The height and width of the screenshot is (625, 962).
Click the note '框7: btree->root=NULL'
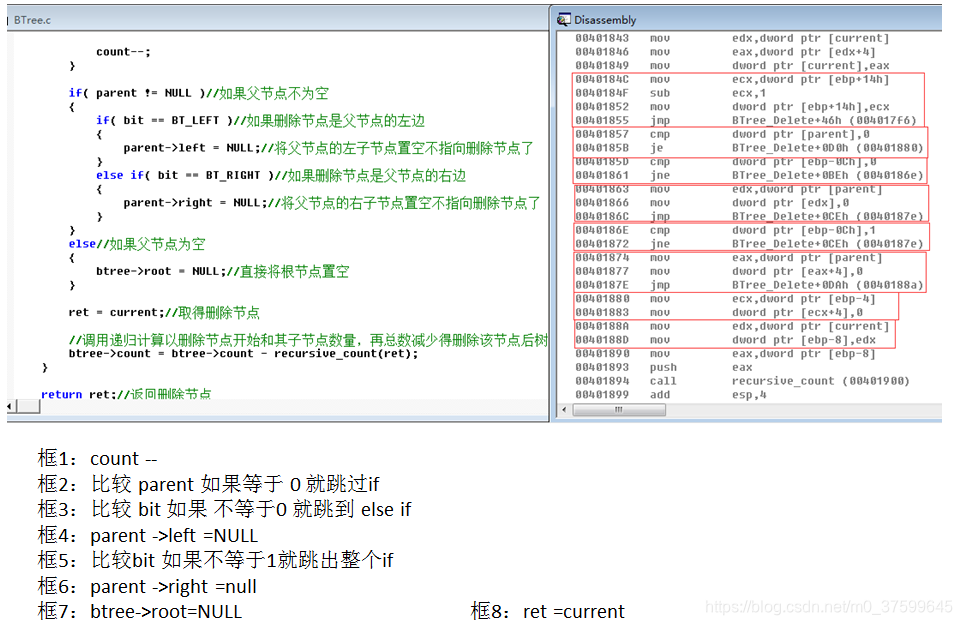coord(139,611)
